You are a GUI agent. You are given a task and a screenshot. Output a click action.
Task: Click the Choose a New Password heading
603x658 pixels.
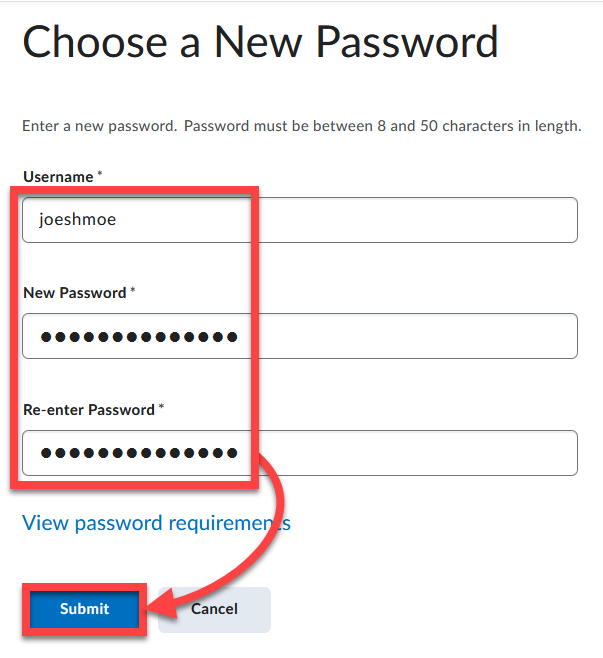pyautogui.click(x=261, y=42)
